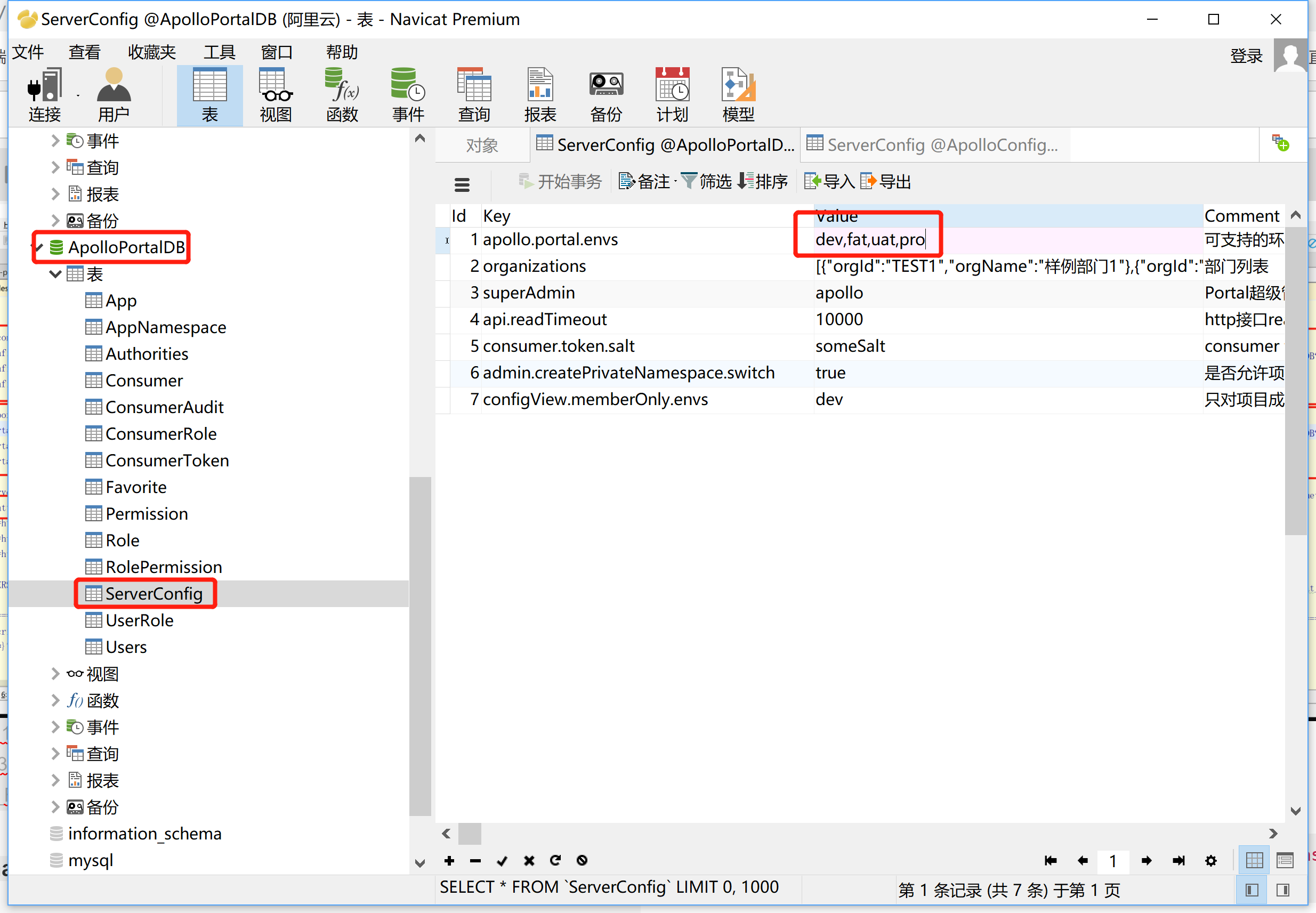Image resolution: width=1316 pixels, height=913 pixels.
Task: Click the refresh icon in bottom bar
Action: [x=555, y=860]
